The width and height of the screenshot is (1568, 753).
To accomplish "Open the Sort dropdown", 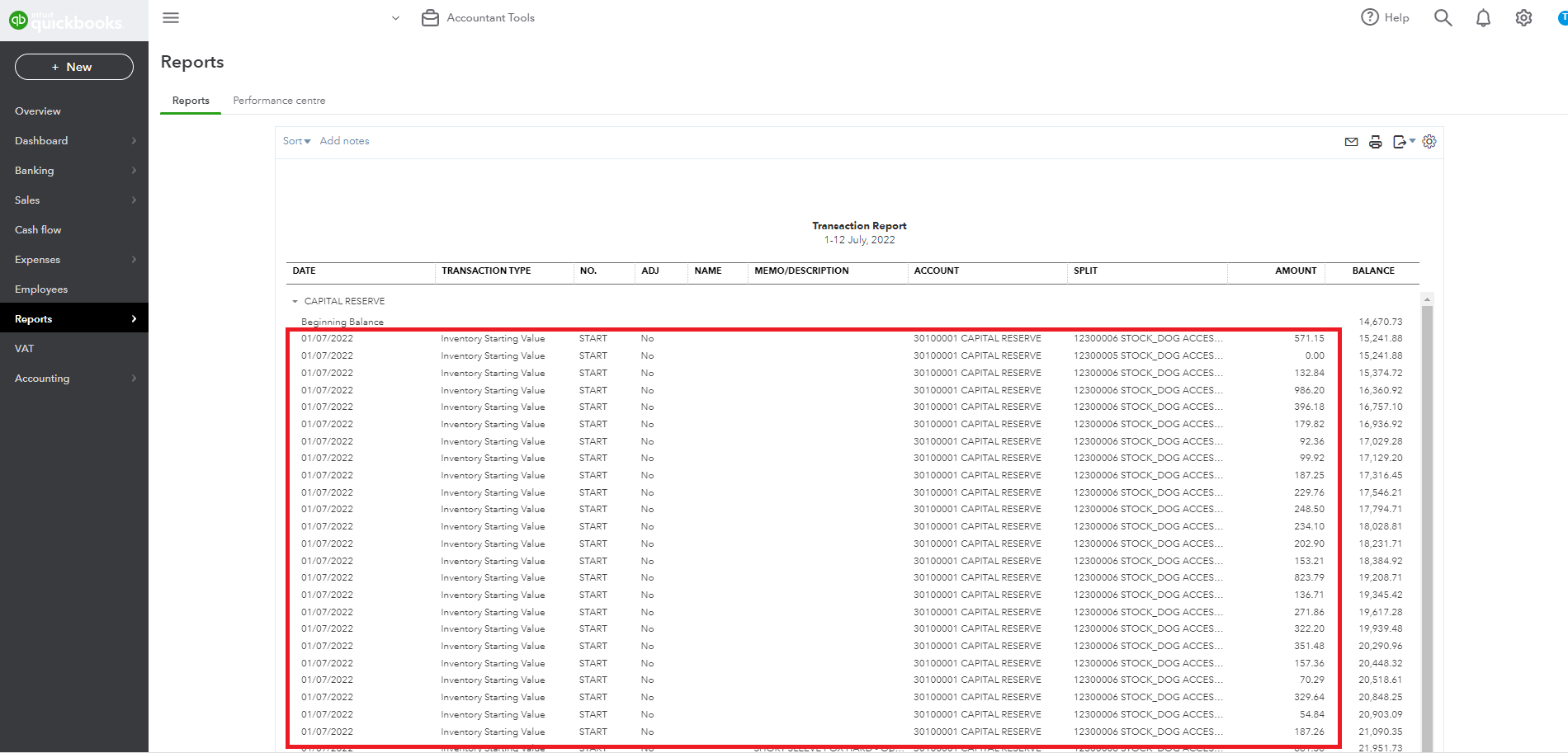I will click(x=295, y=141).
